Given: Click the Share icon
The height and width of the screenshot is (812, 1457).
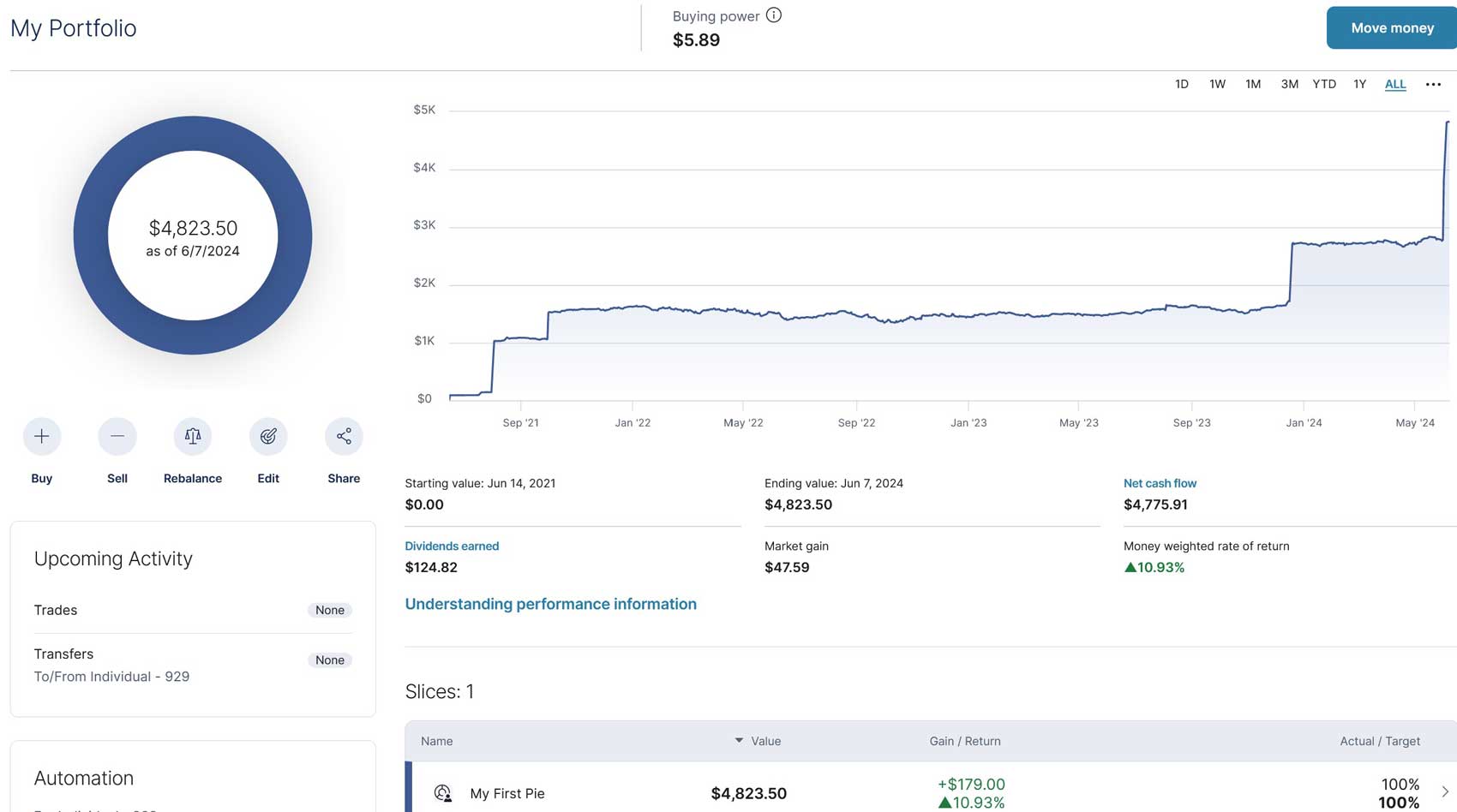Looking at the screenshot, I should (x=344, y=437).
